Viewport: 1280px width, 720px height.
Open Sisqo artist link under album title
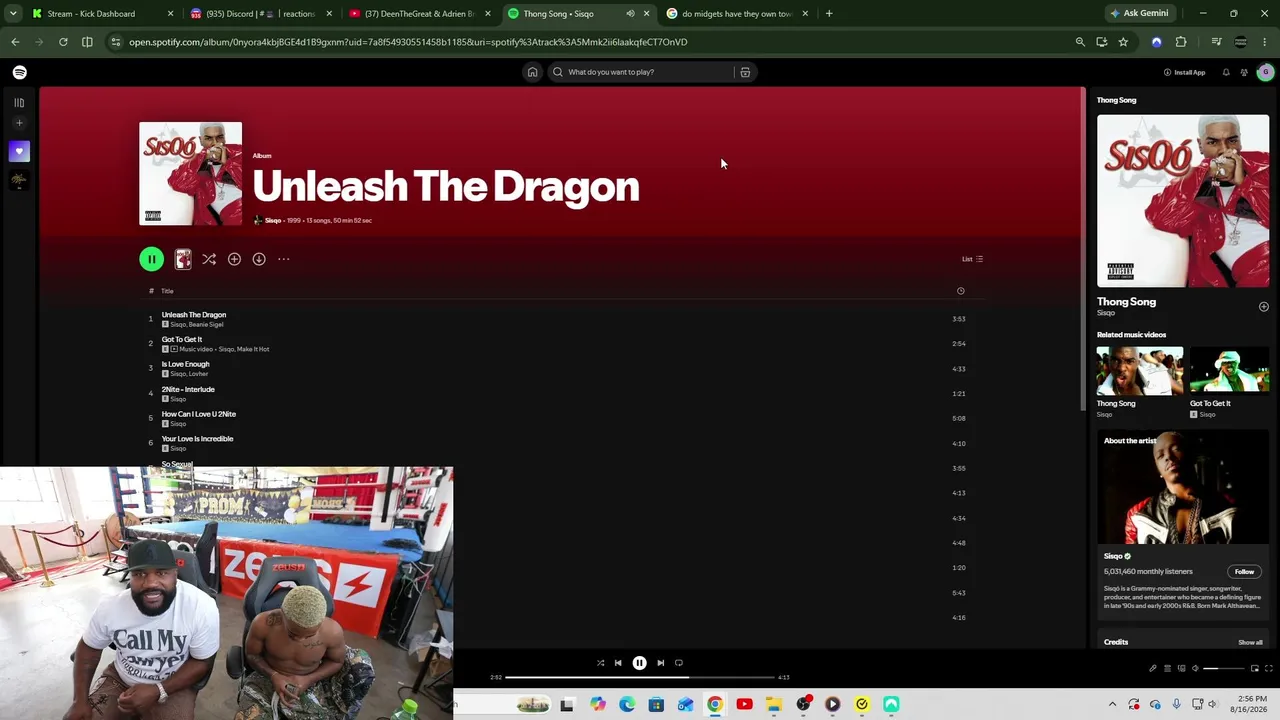point(273,220)
